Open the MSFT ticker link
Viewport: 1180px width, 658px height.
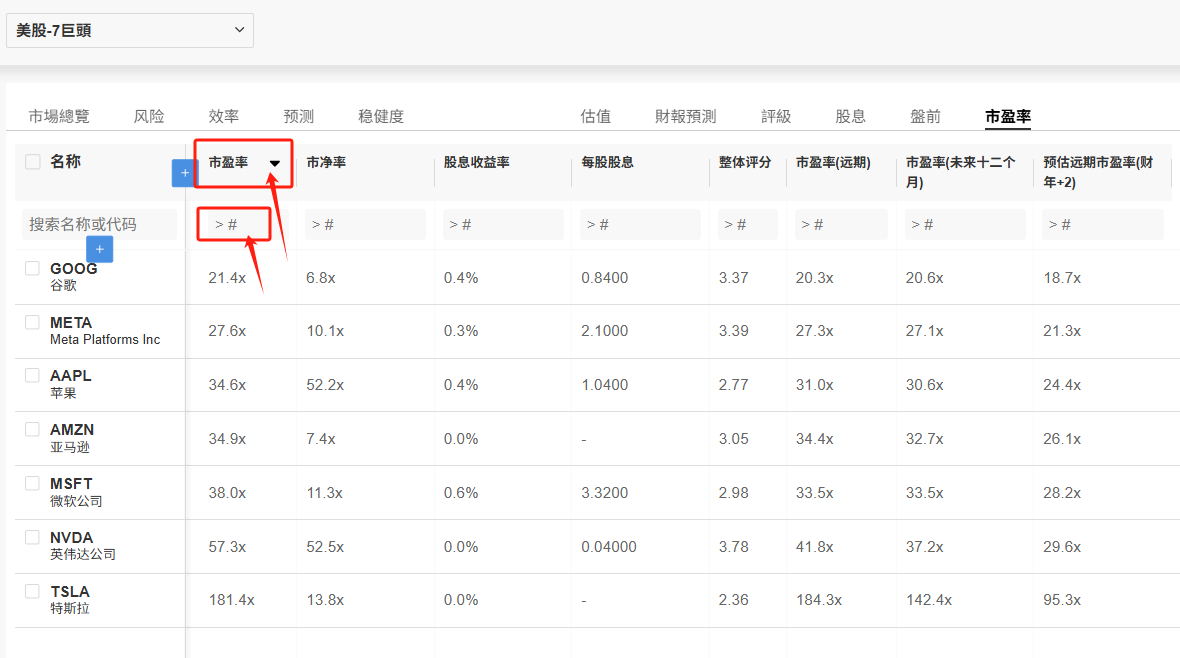[71, 484]
